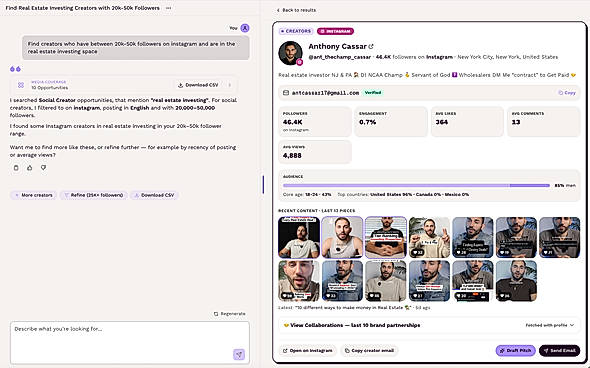Click the audience gender split bar
The height and width of the screenshot is (368, 590).
(416, 186)
